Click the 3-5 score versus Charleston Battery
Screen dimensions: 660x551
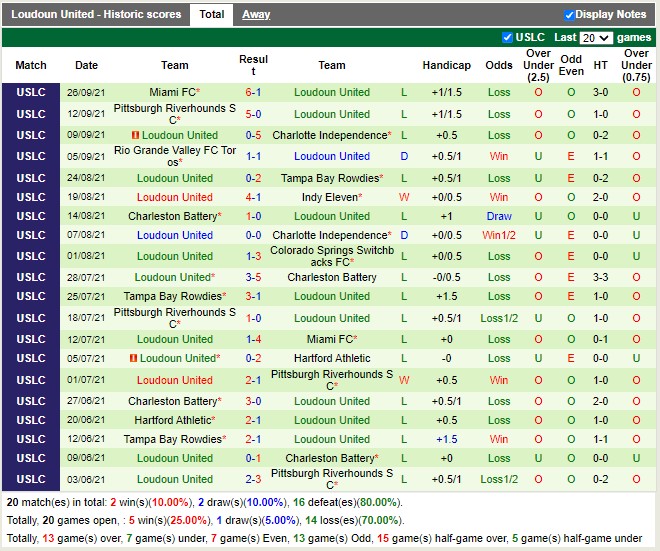click(x=253, y=277)
